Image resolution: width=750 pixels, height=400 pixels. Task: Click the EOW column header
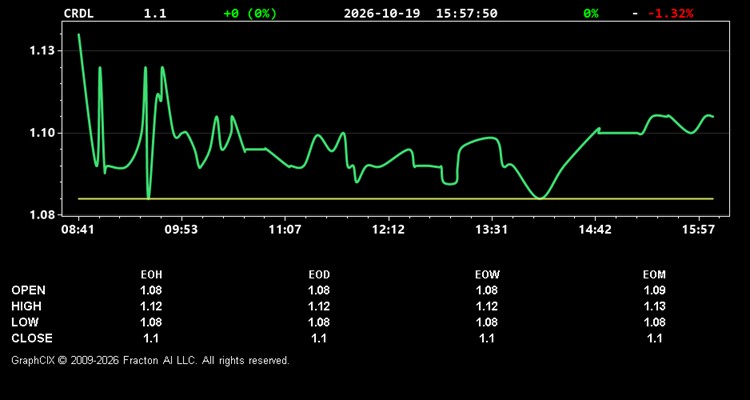487,275
